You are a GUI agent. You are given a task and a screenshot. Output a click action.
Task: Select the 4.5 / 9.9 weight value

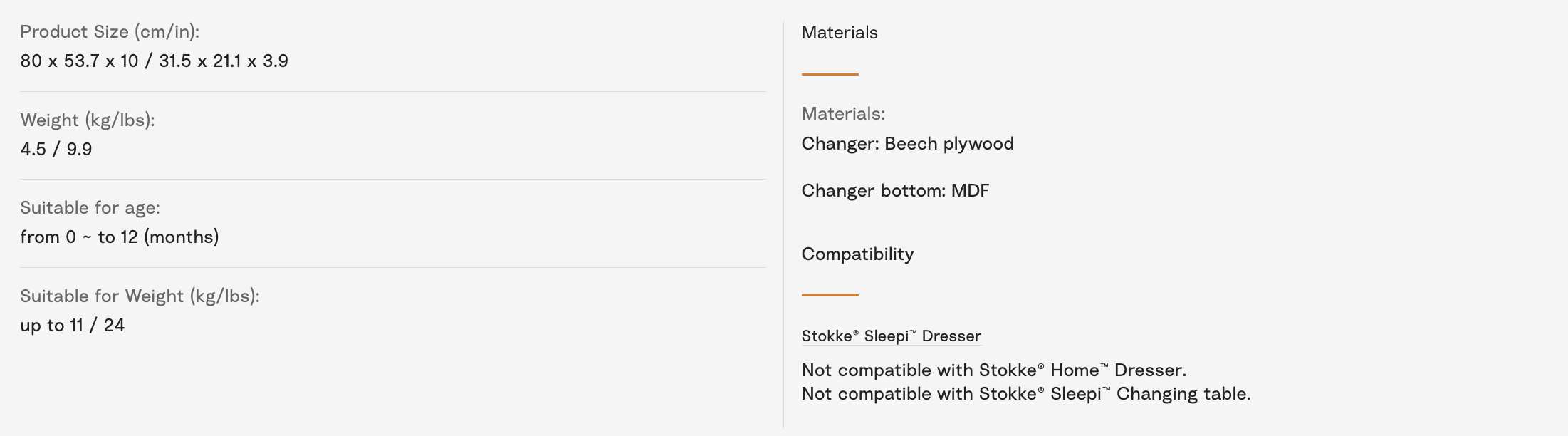[x=56, y=150]
